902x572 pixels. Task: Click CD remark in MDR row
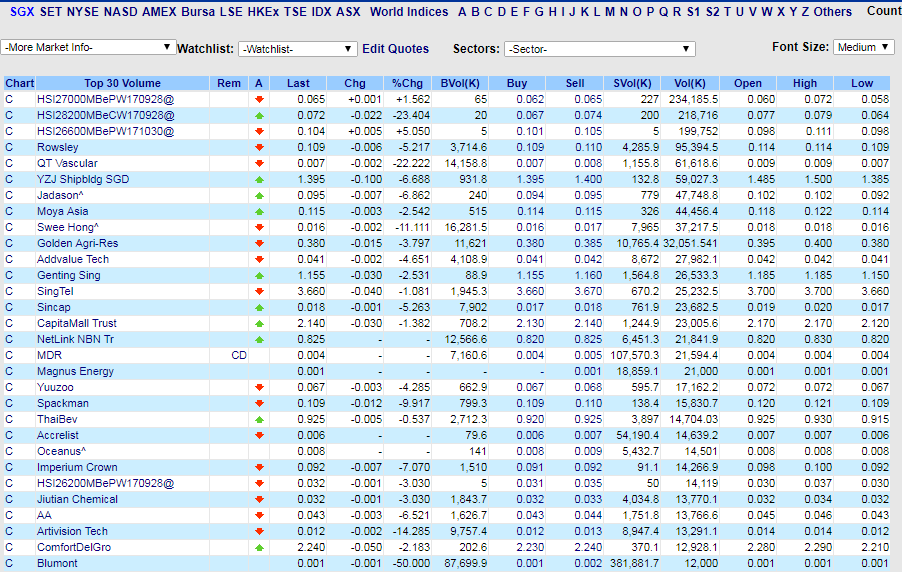pyautogui.click(x=239, y=355)
